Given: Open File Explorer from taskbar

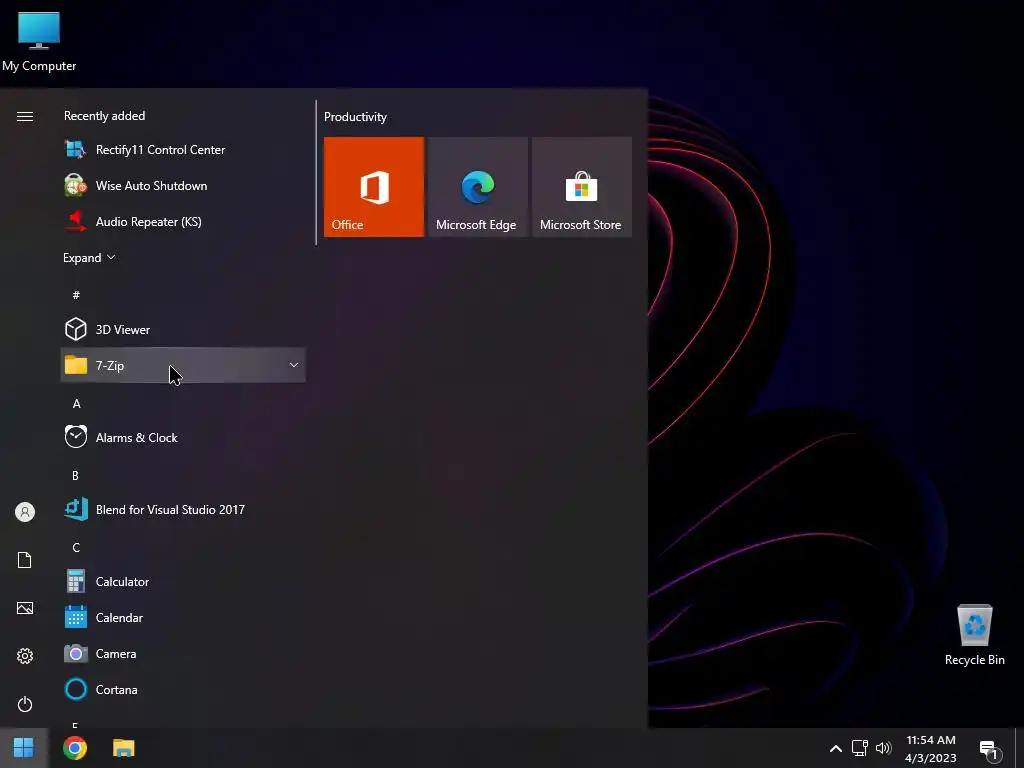Looking at the screenshot, I should [123, 748].
